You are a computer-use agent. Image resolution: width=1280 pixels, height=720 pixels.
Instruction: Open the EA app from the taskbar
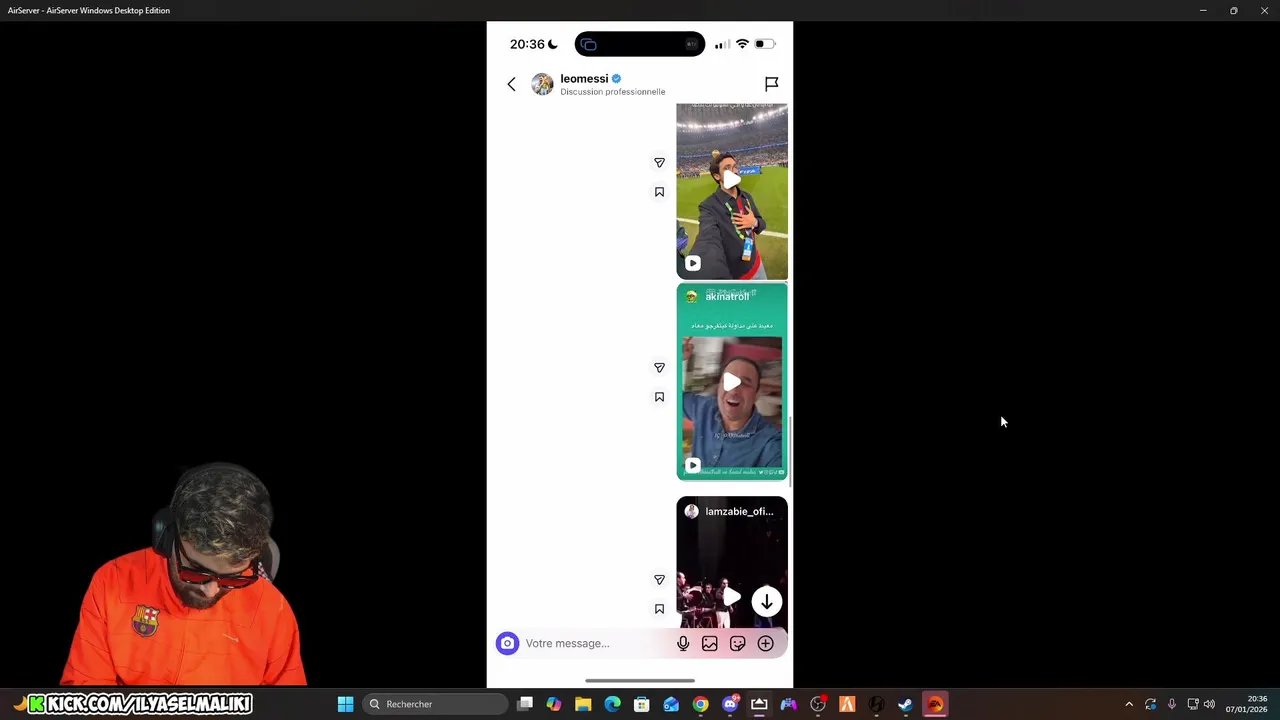(x=935, y=704)
